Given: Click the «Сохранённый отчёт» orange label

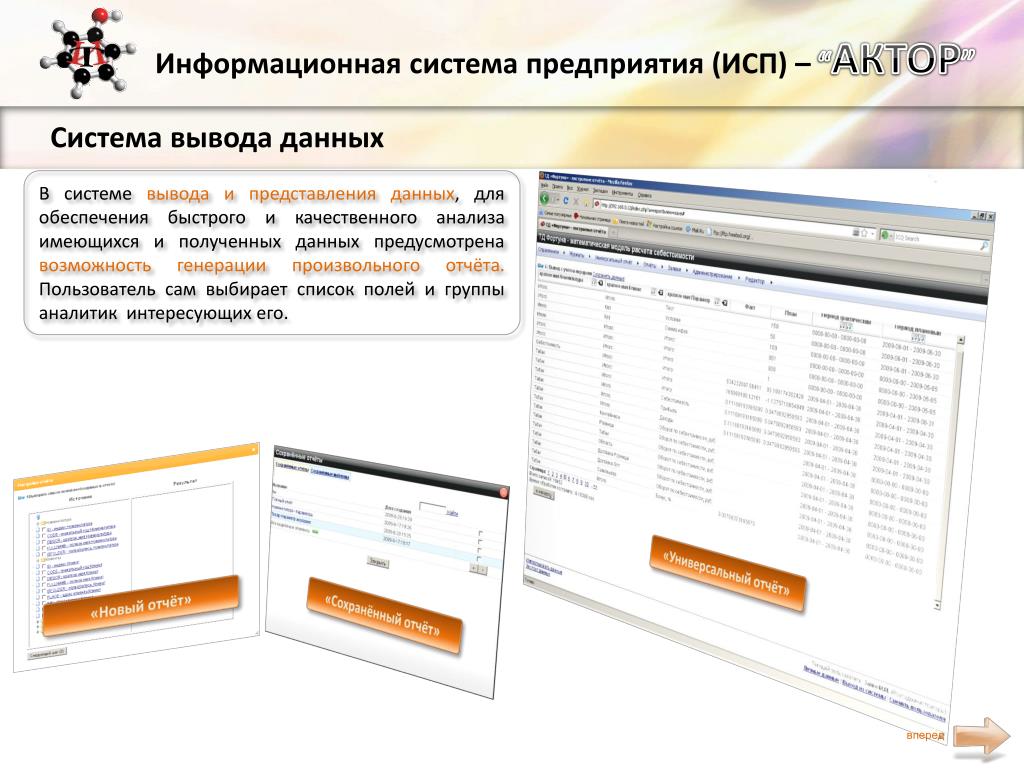Looking at the screenshot, I should click(x=384, y=615).
